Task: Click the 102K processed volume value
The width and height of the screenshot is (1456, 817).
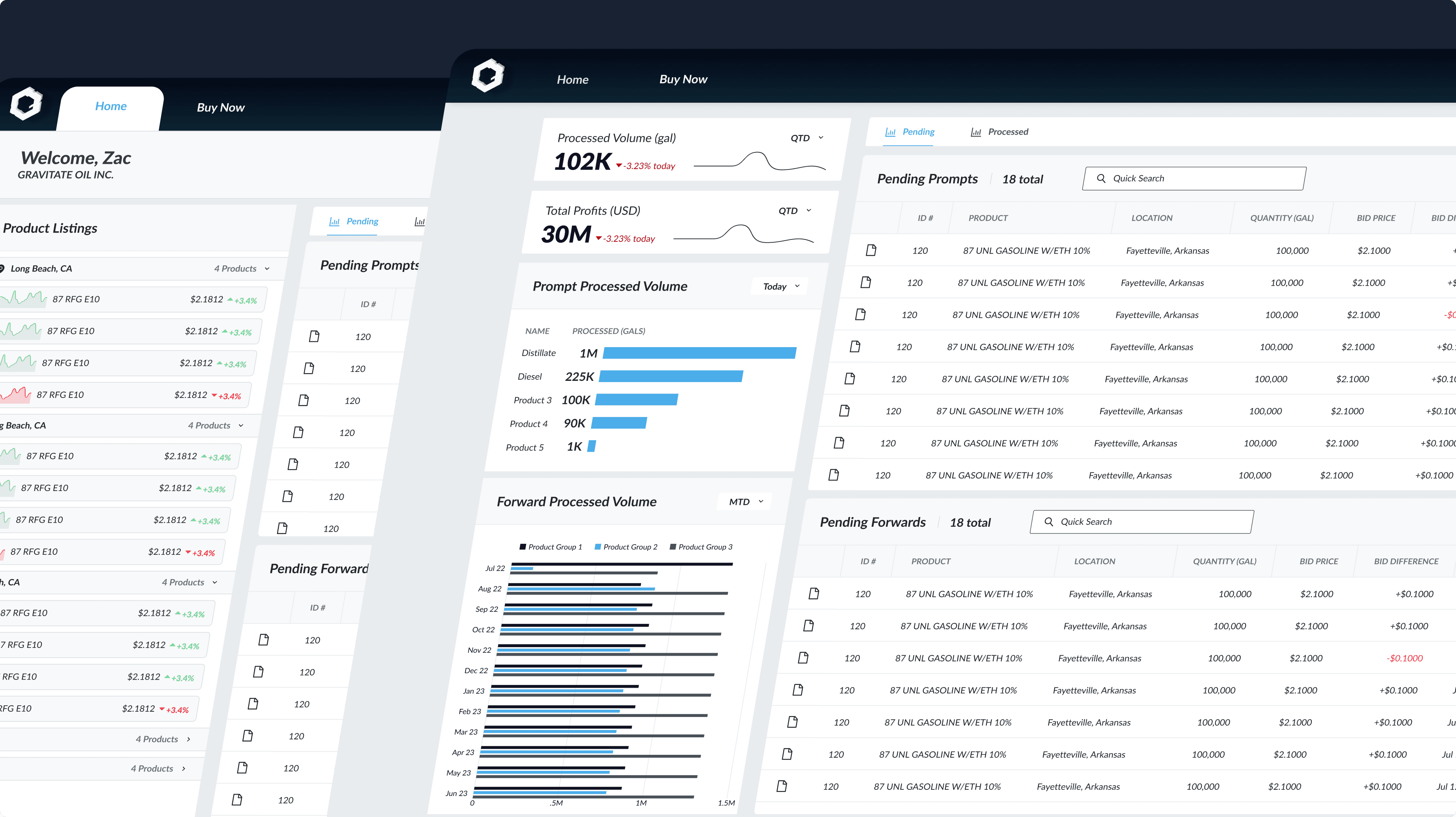Action: click(583, 162)
